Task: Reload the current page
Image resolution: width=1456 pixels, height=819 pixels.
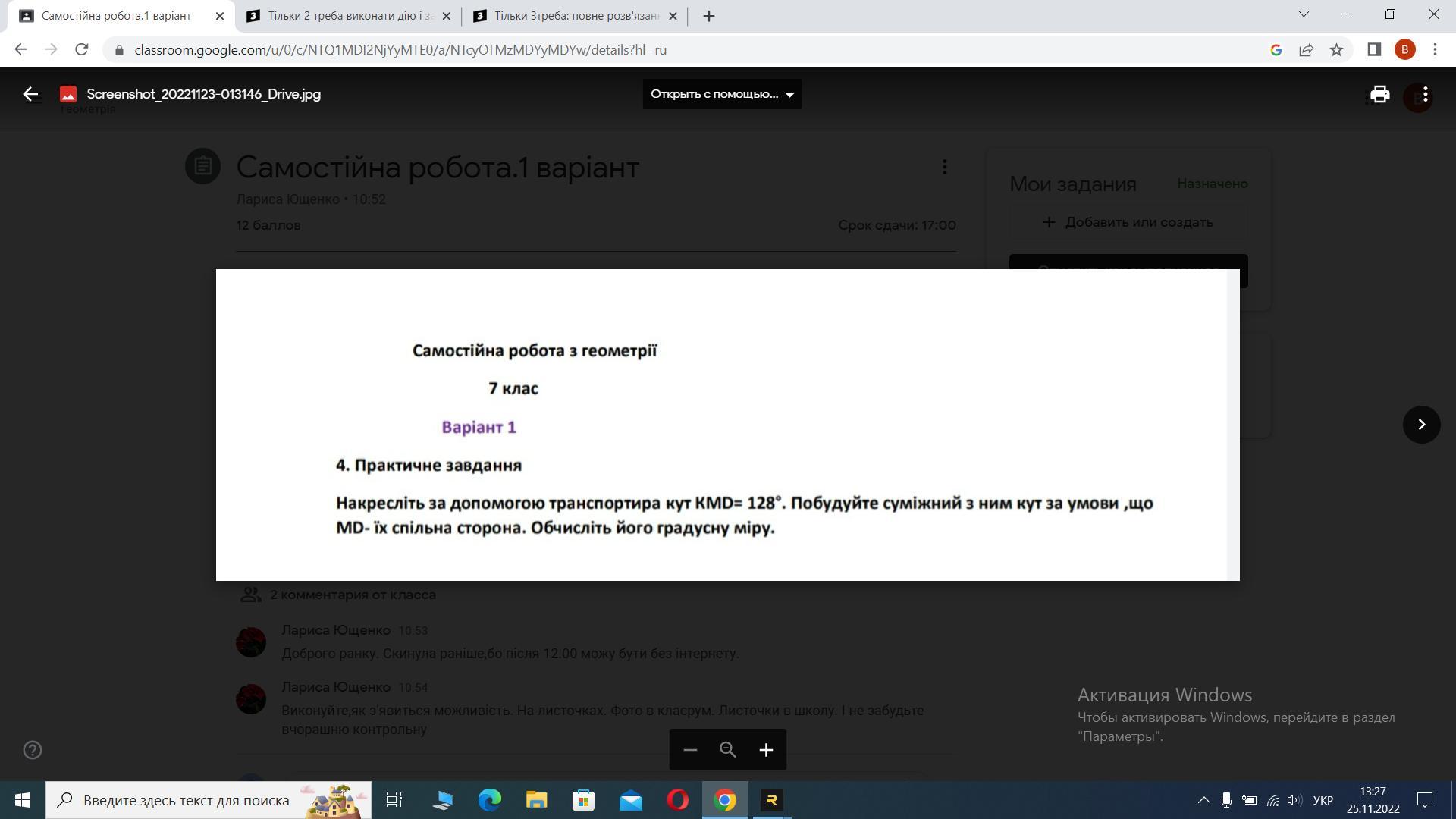Action: click(82, 50)
